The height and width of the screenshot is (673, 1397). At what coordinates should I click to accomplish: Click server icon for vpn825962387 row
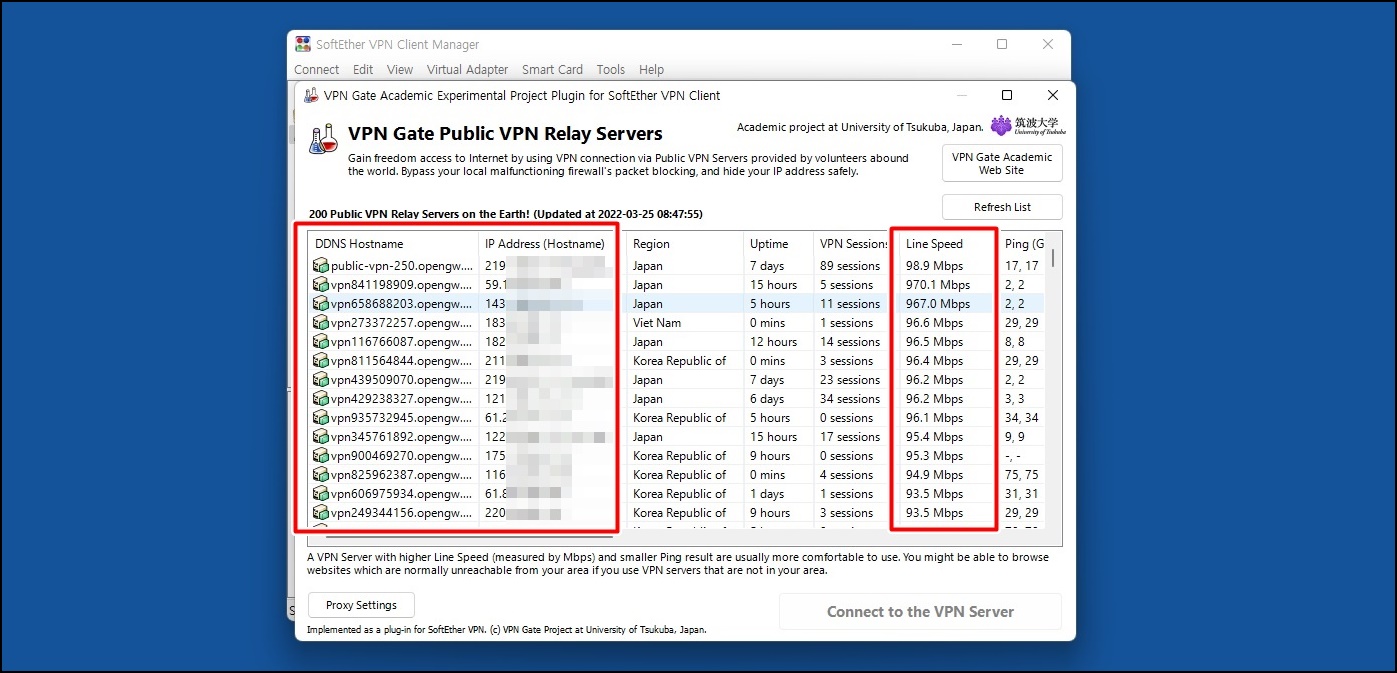(x=321, y=475)
